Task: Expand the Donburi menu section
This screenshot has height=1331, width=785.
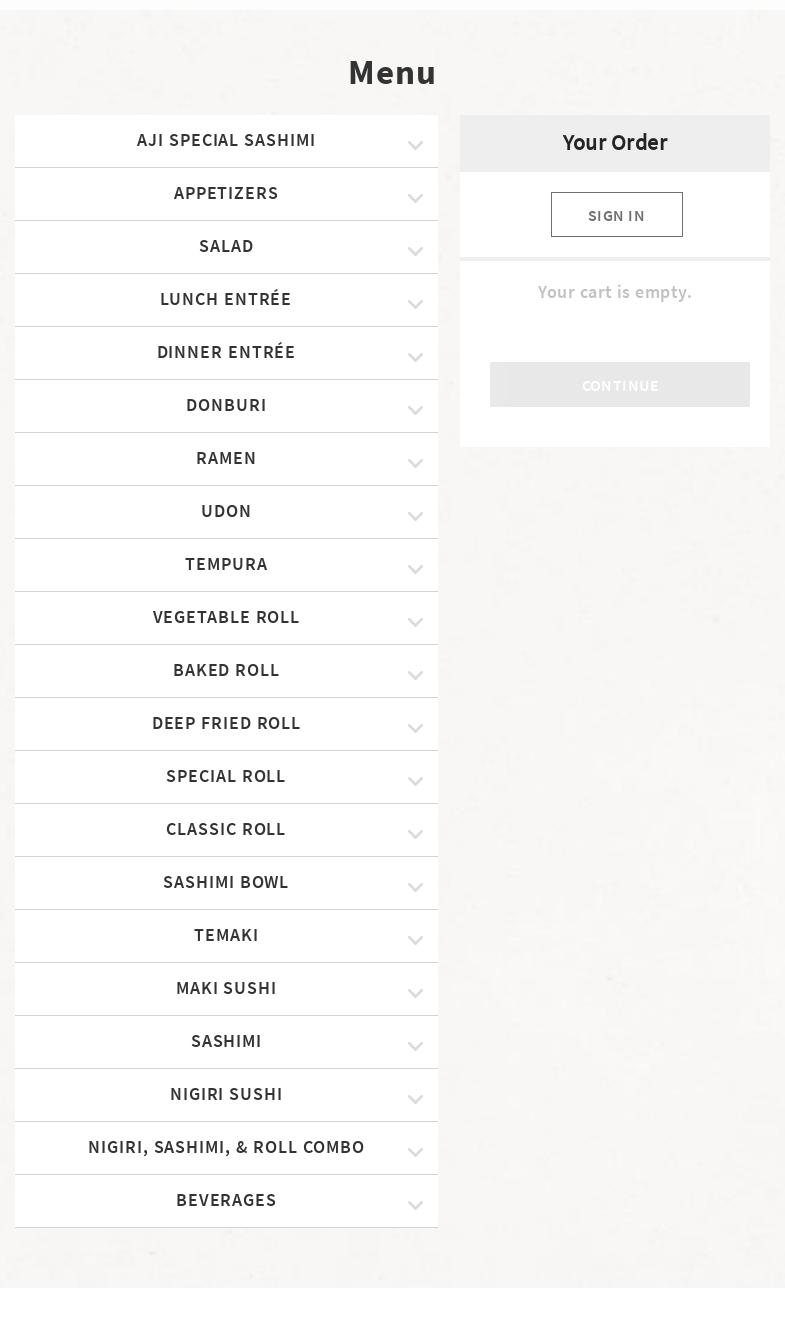Action: tap(226, 406)
